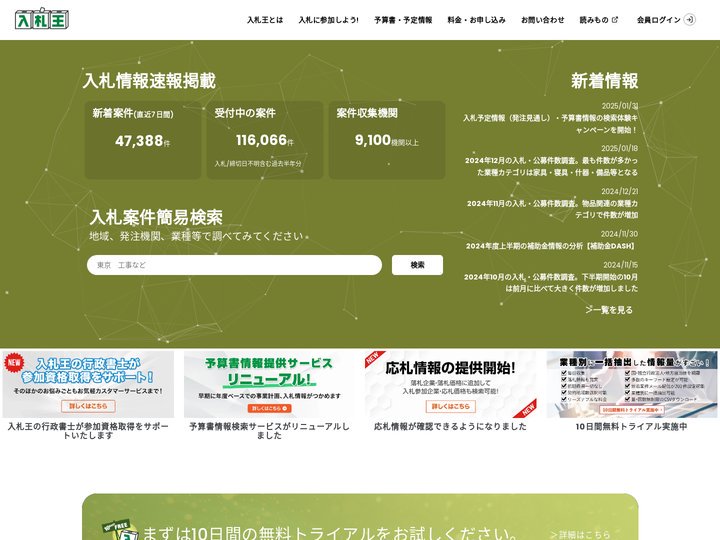Screen dimensions: 720x540
Task: Click the 入札王 logo
Action: [42, 19]
